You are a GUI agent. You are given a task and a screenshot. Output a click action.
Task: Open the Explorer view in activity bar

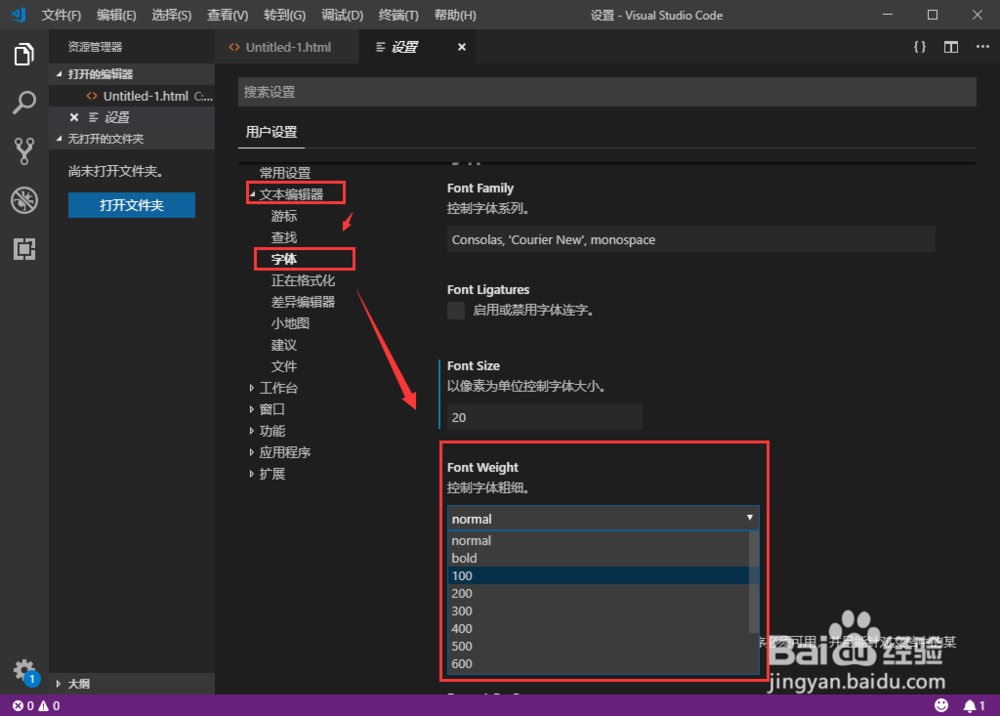pyautogui.click(x=24, y=54)
